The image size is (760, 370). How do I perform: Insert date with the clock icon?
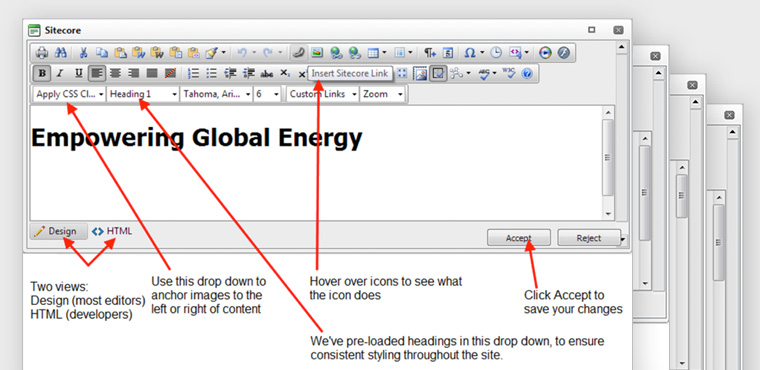tap(496, 52)
